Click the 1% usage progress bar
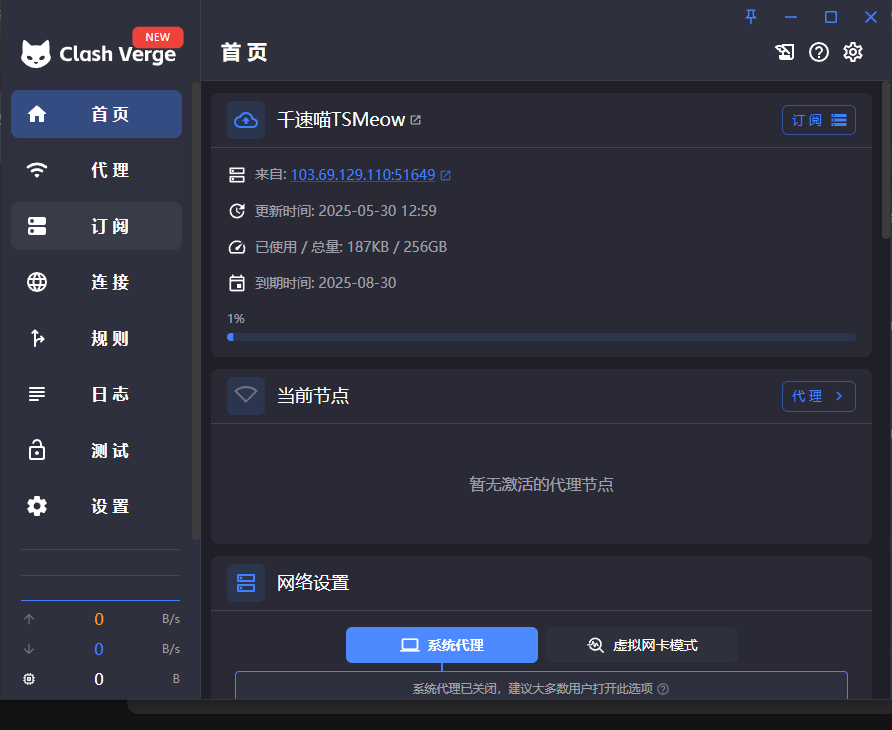The image size is (892, 730). pos(541,337)
